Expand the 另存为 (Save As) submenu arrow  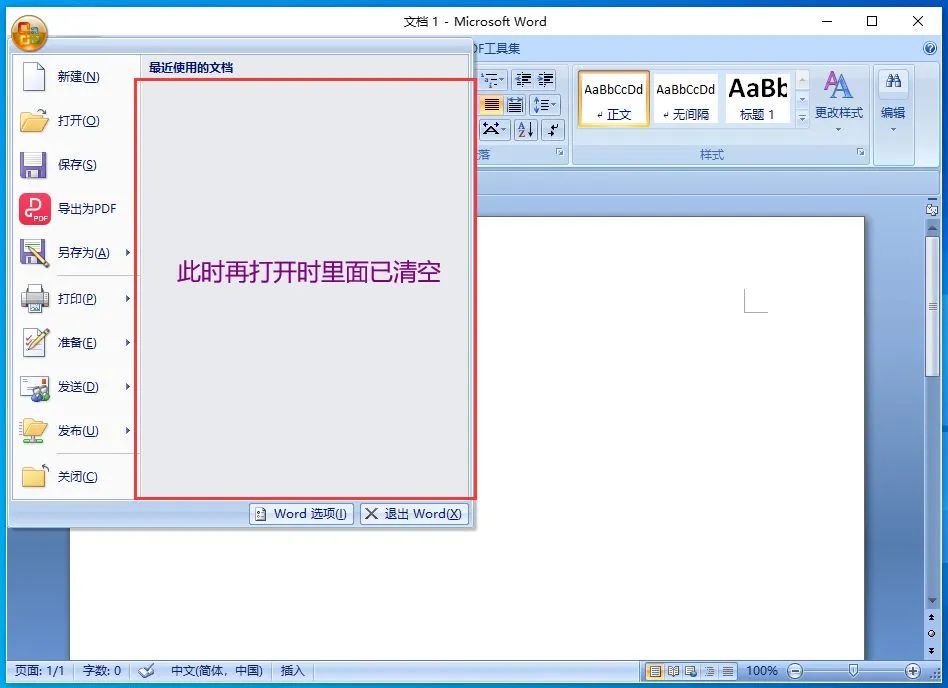tap(127, 254)
